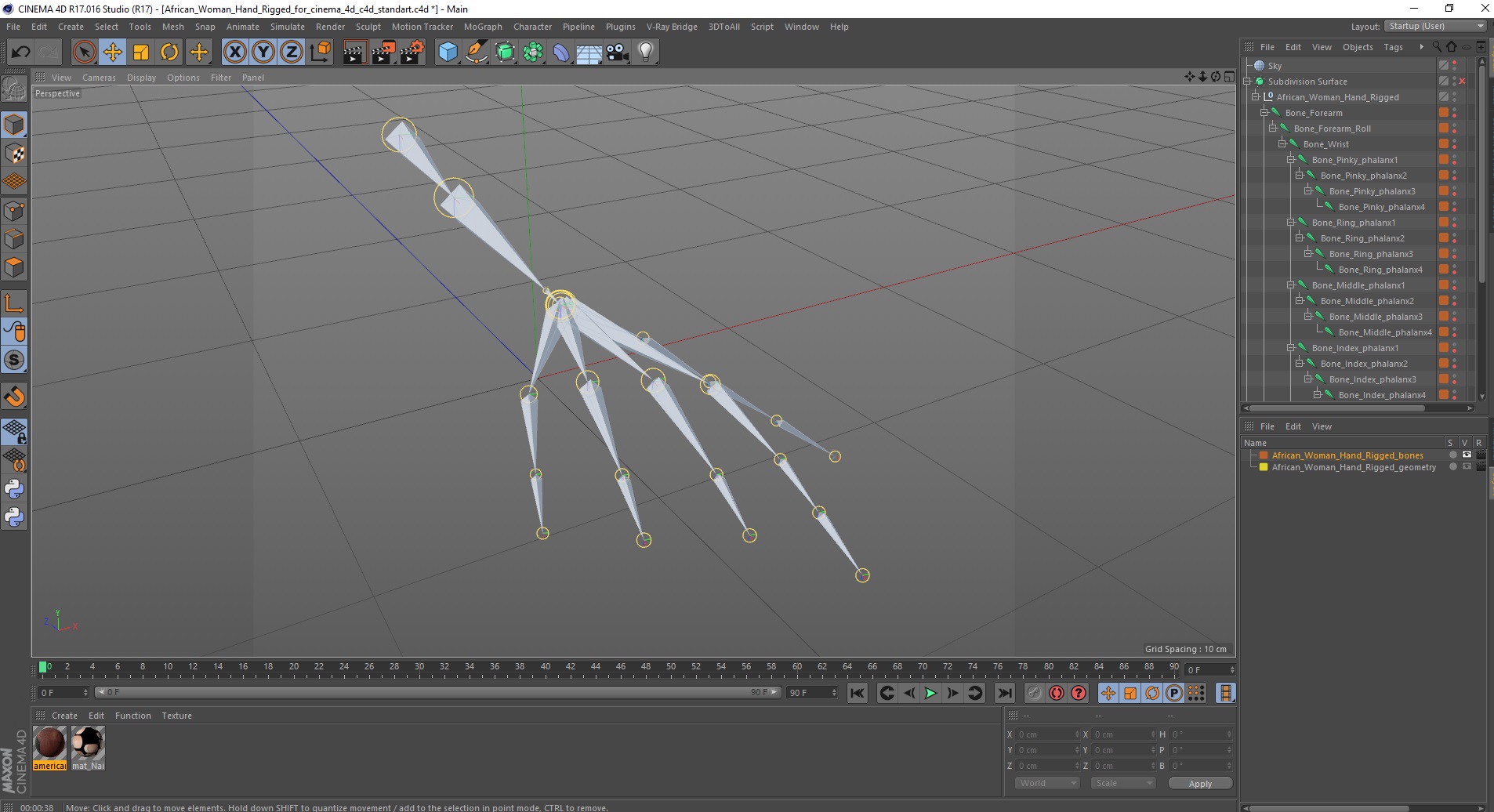
Task: Collapse Bone_Ring_phalanx1 node
Action: pyautogui.click(x=1290, y=223)
